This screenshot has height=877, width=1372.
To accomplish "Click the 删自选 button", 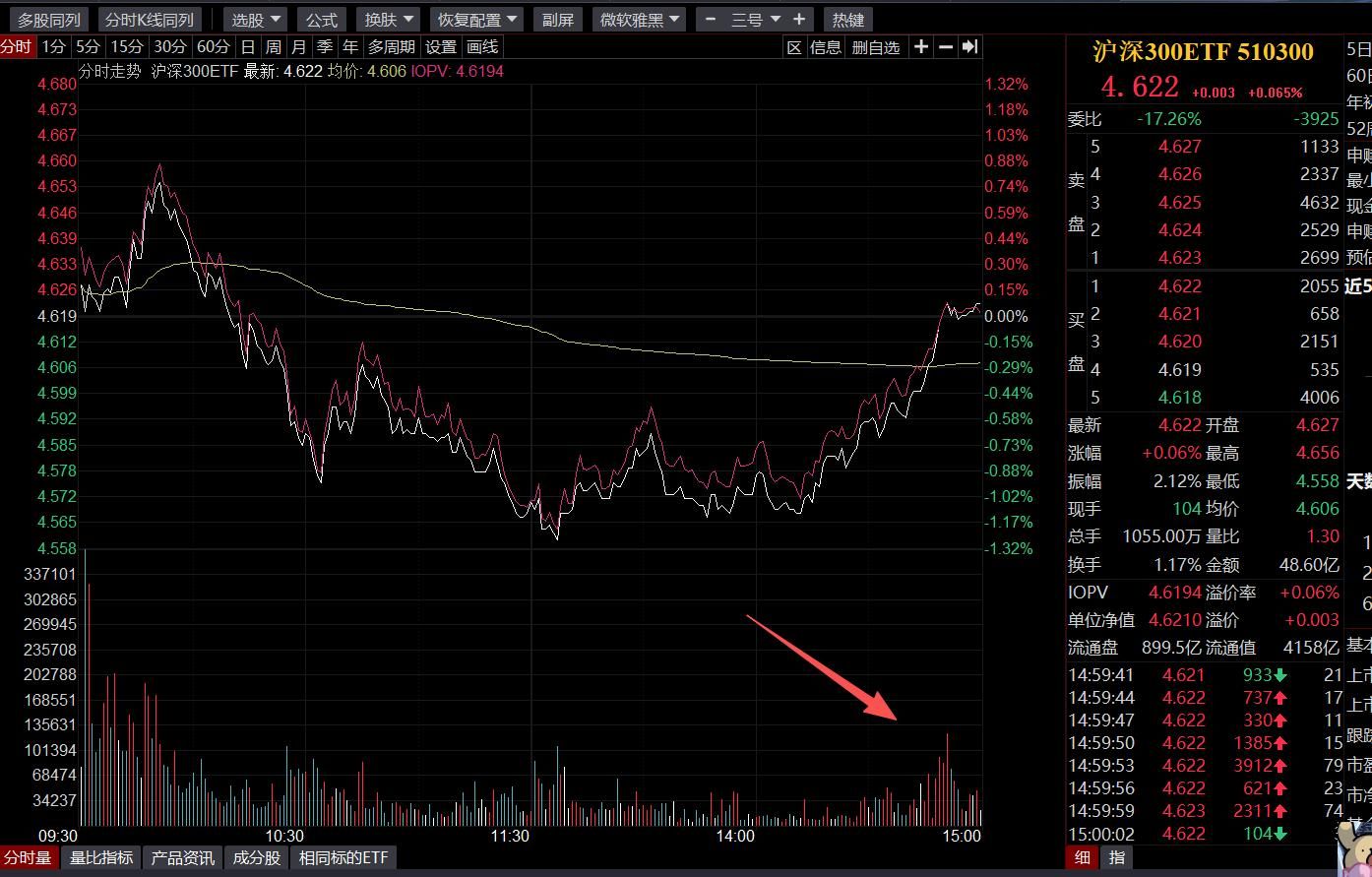I will [875, 47].
